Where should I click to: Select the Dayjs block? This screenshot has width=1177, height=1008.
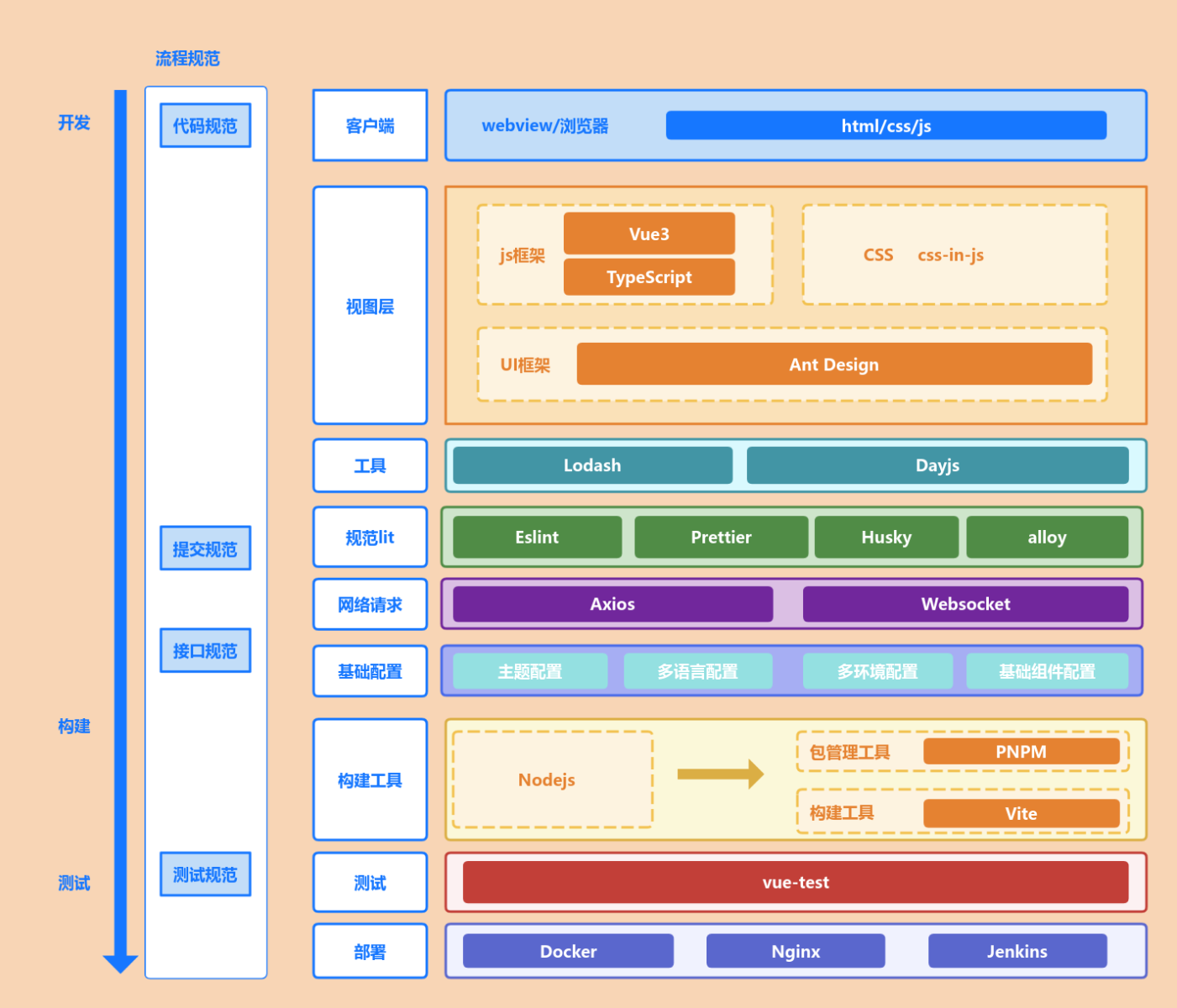tap(937, 465)
